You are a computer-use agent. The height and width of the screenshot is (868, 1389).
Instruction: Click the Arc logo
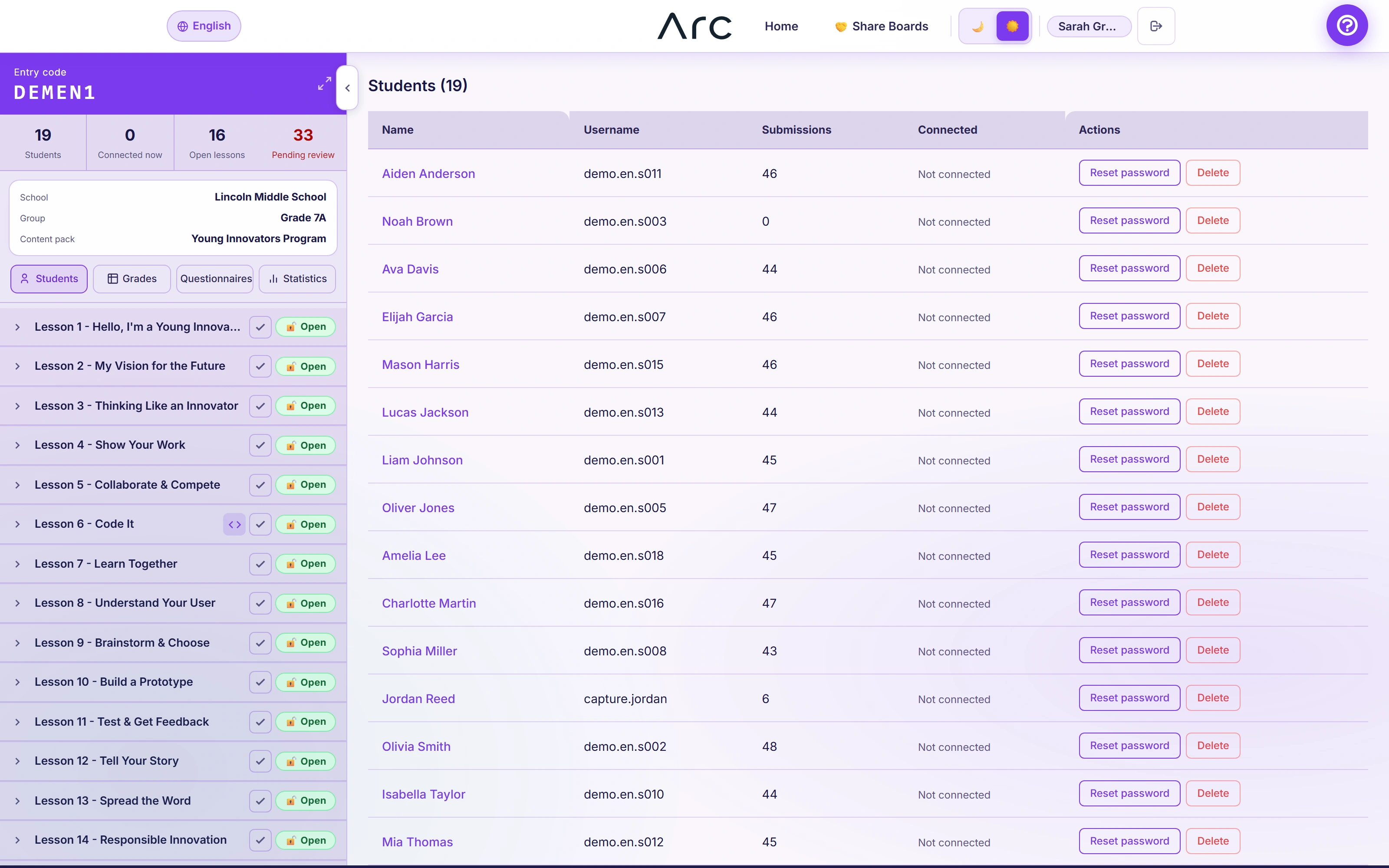pyautogui.click(x=694, y=26)
